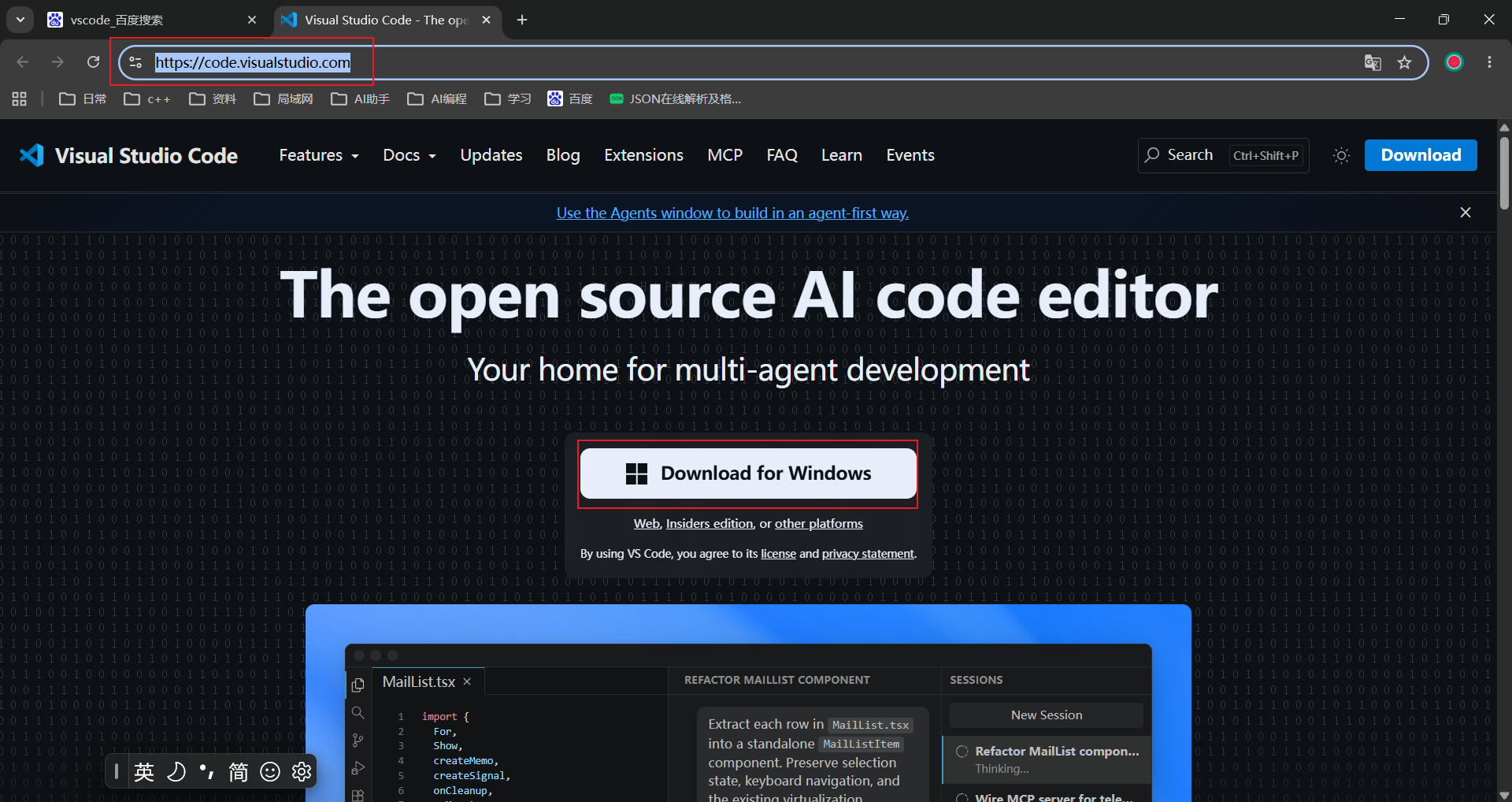Toggle the site light/dark theme sun icon
The image size is (1512, 802).
point(1341,155)
